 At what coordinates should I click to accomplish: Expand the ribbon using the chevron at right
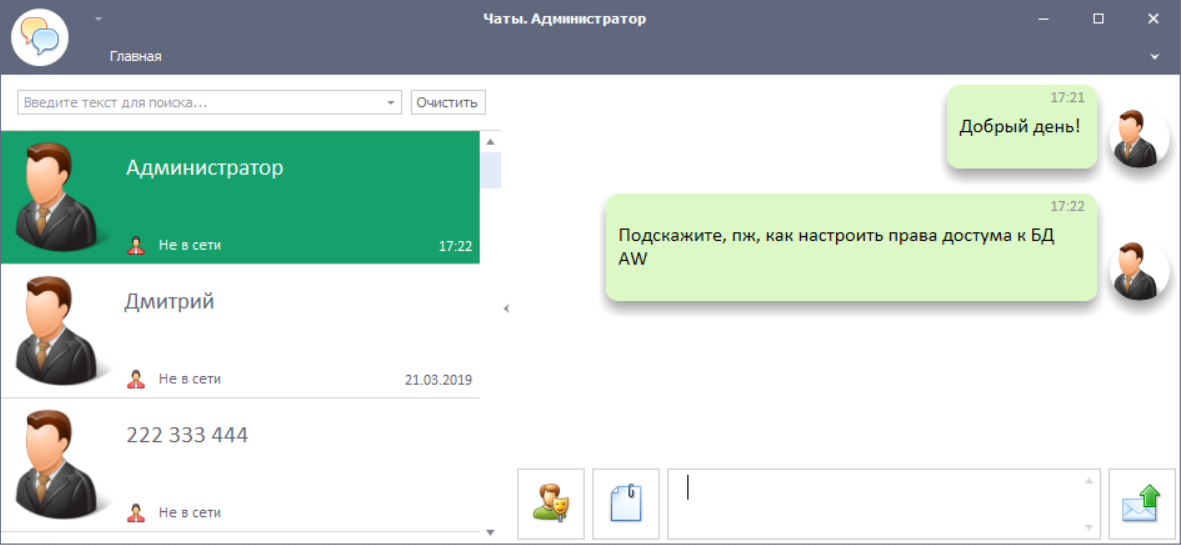[x=1155, y=57]
